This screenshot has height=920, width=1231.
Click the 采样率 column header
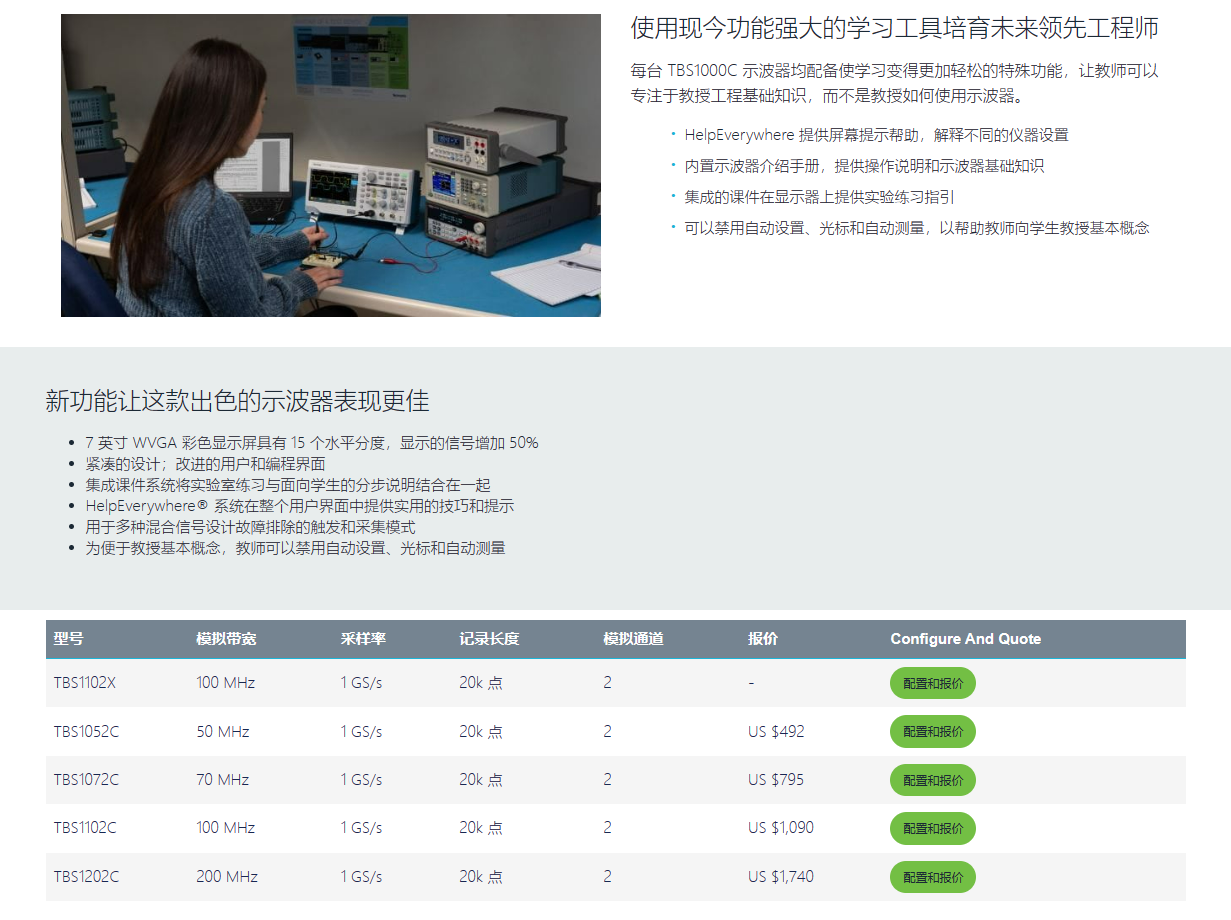(363, 639)
